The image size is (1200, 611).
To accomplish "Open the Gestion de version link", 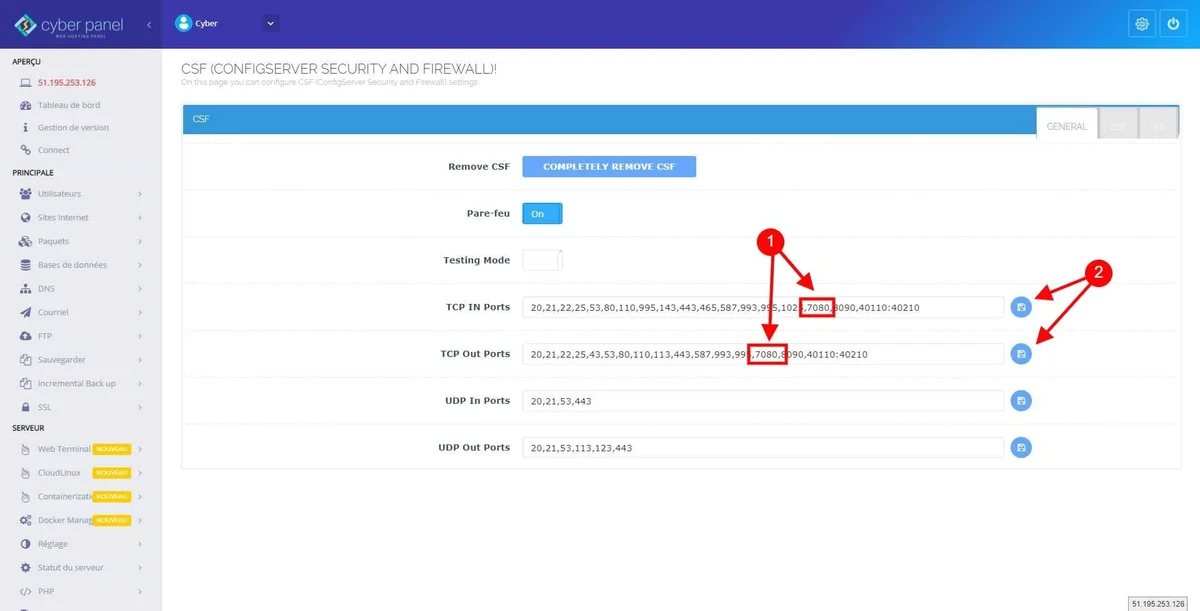I will (73, 128).
